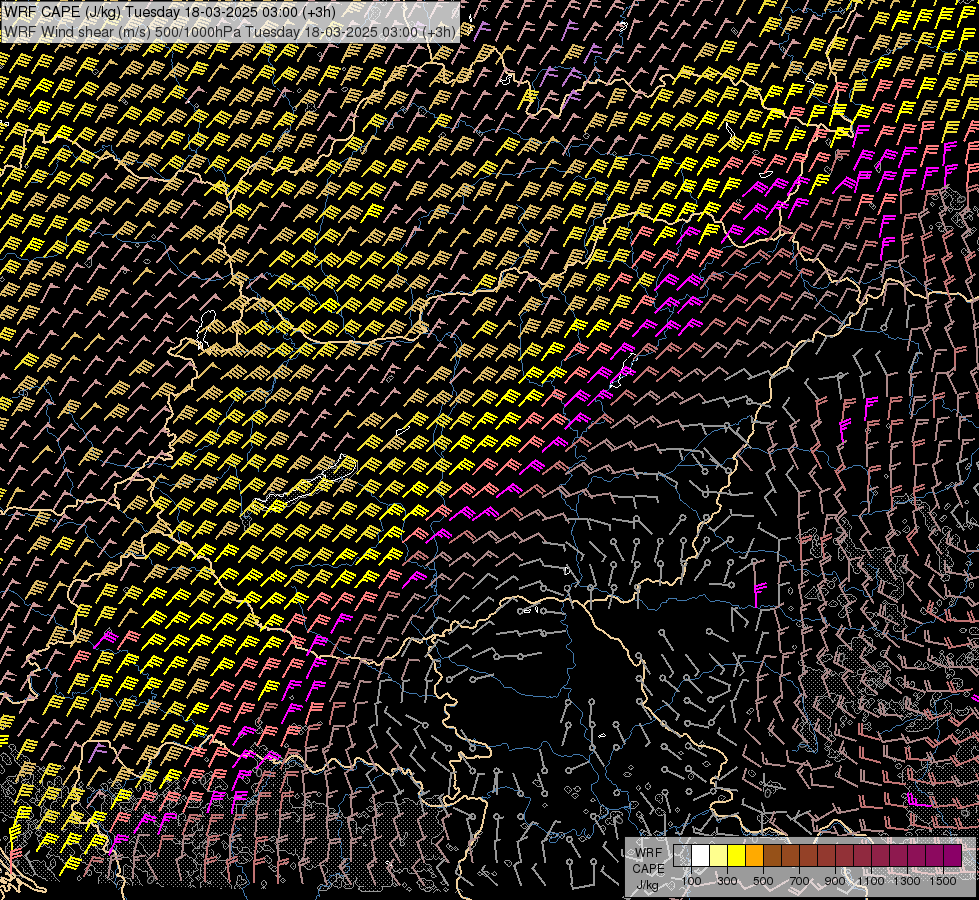Click the WRF CAPE title line
The image size is (979, 900).
(169, 12)
